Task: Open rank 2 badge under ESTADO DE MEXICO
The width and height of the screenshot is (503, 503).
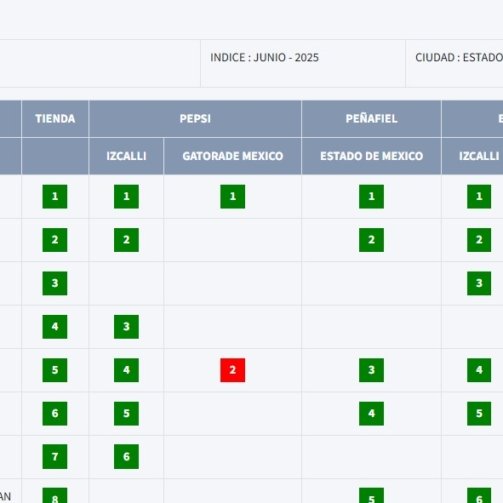Action: tap(371, 240)
